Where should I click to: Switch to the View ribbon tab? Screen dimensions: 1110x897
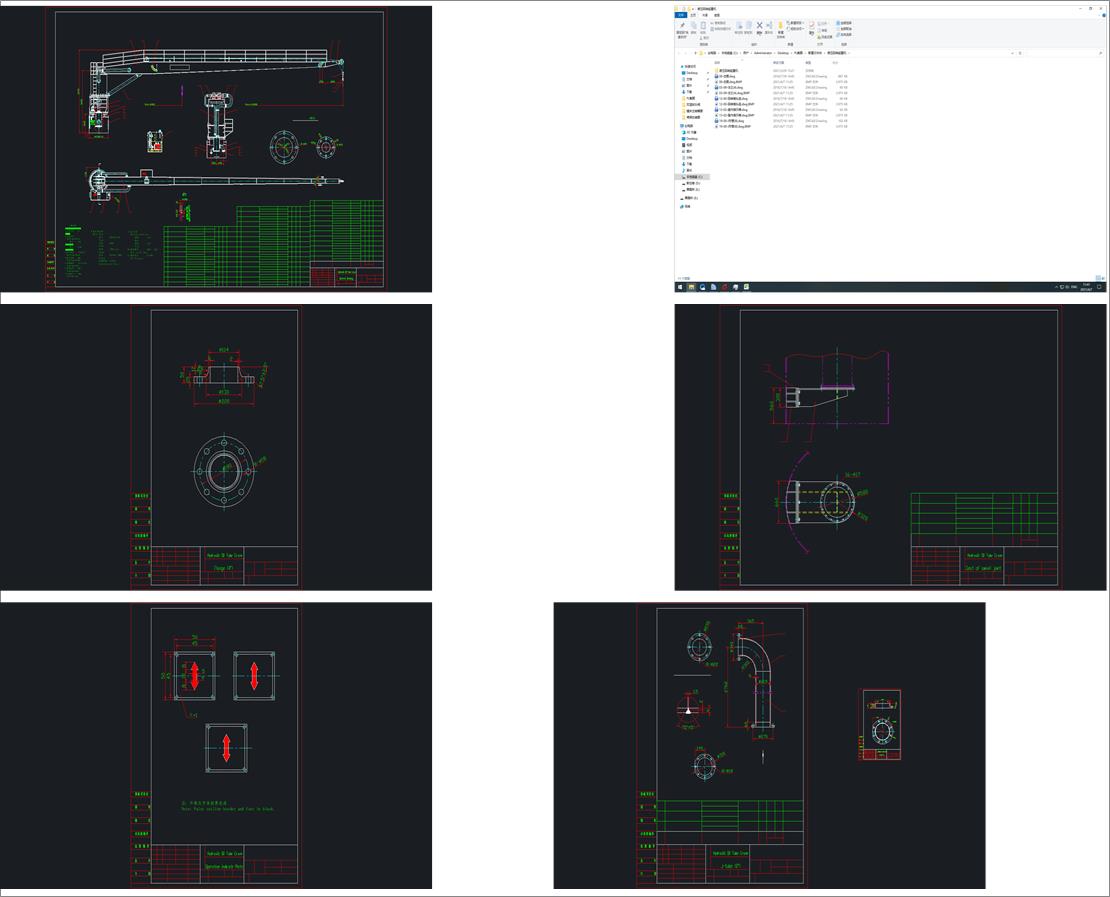(716, 15)
